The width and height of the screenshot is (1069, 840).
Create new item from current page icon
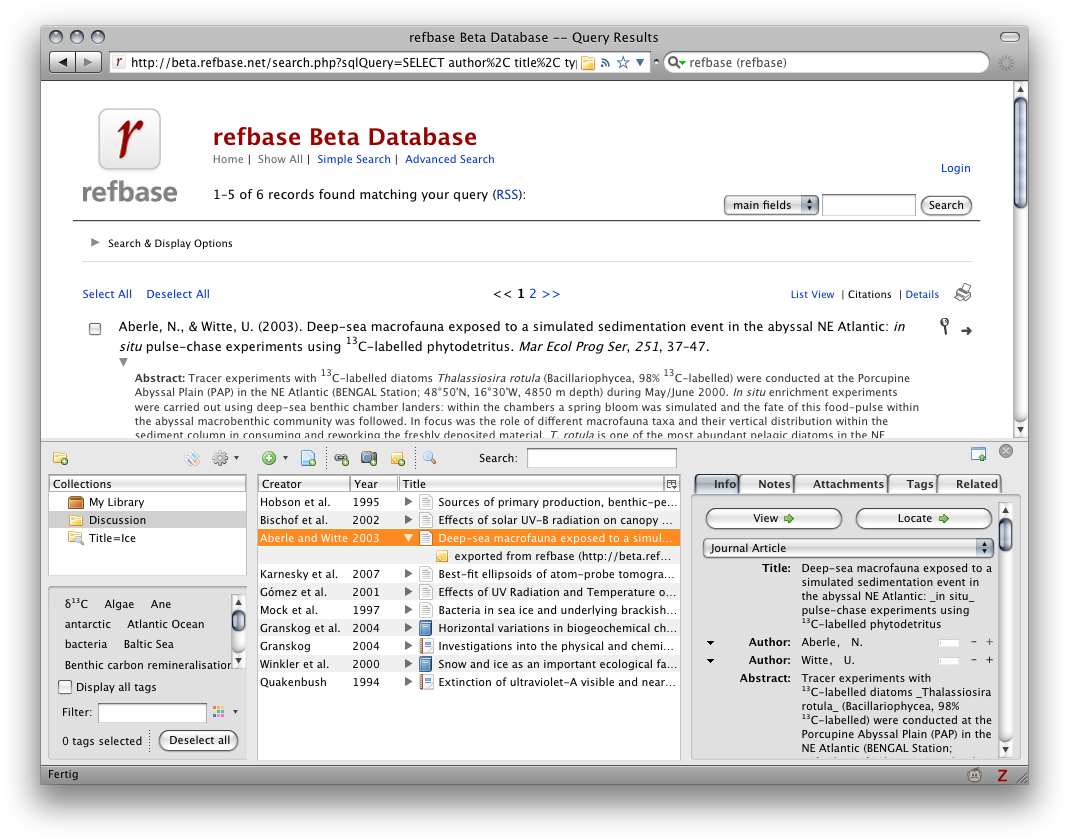(308, 458)
